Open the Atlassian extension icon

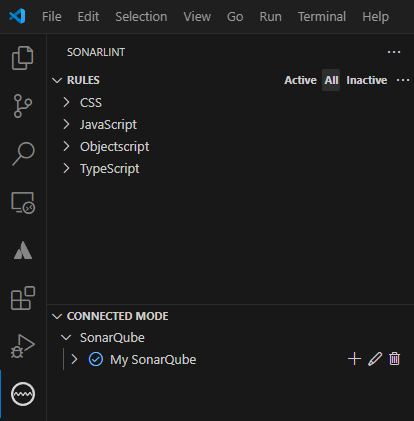pyautogui.click(x=23, y=250)
